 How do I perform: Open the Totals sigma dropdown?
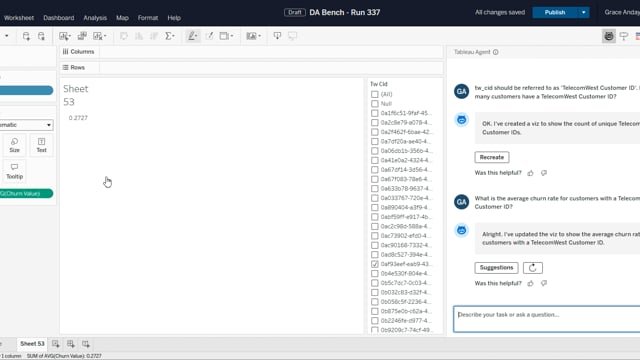point(174,36)
